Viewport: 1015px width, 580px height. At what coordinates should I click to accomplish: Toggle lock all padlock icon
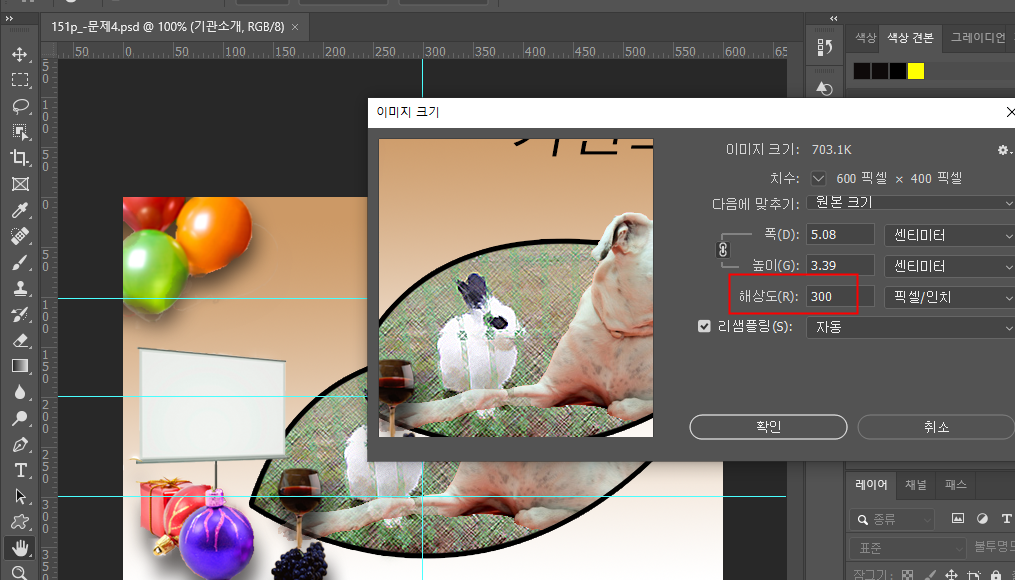(x=996, y=575)
